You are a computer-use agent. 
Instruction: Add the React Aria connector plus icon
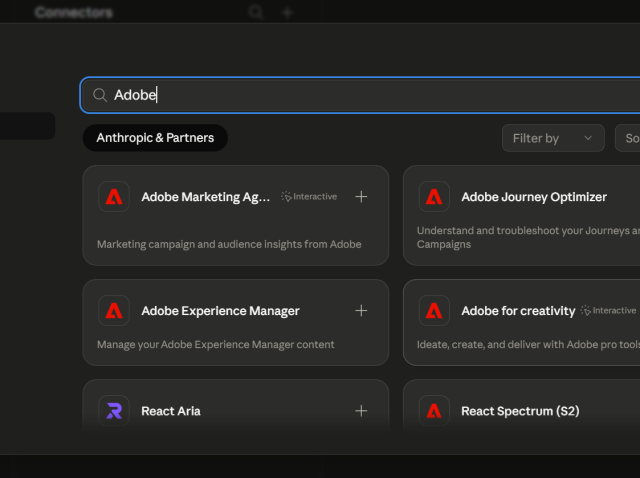(361, 411)
